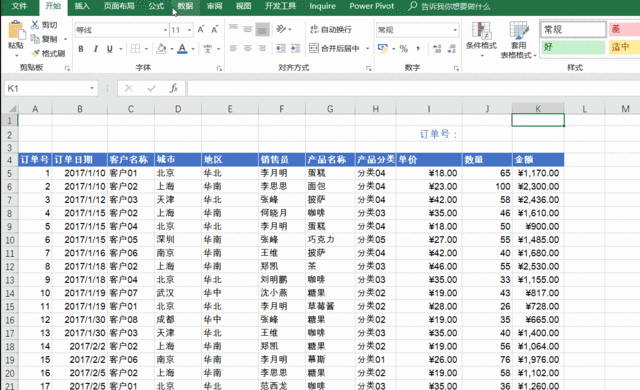Switch to the Insert (插入) tab
640x390 pixels.
coord(82,6)
